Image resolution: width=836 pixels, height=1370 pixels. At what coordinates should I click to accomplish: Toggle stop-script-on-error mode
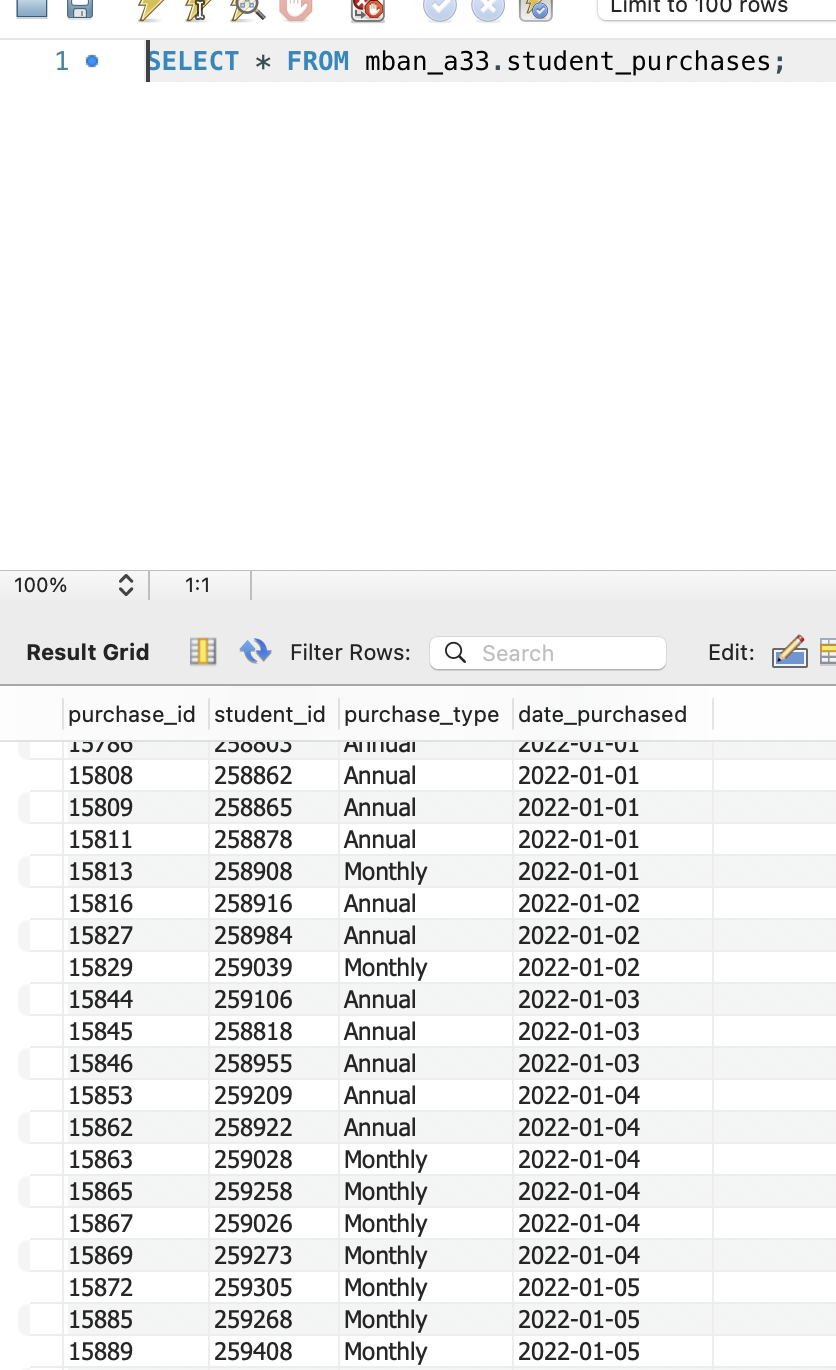(366, 11)
